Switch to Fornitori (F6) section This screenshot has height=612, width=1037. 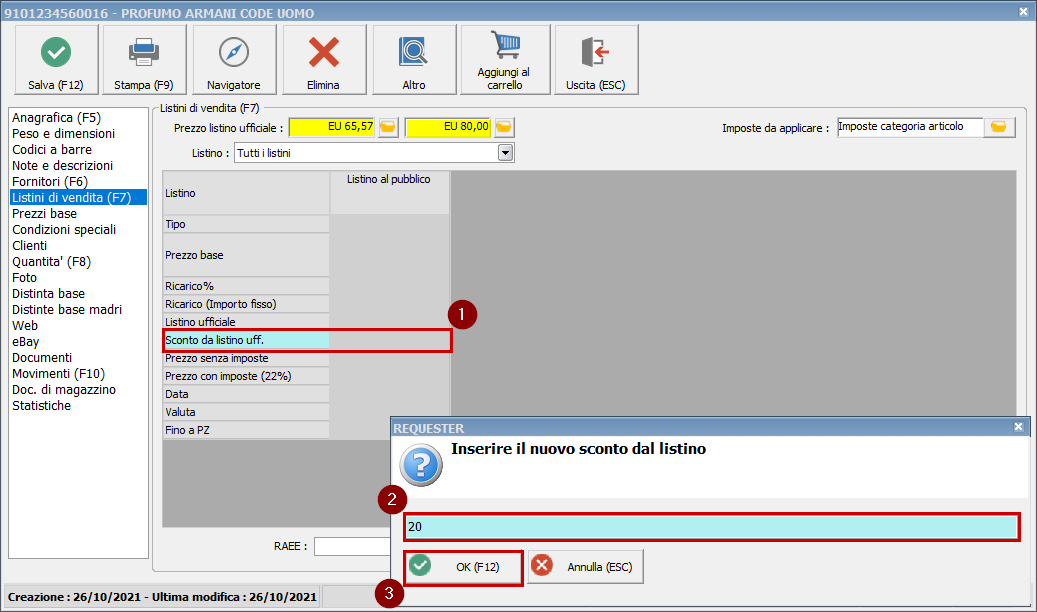pyautogui.click(x=50, y=181)
